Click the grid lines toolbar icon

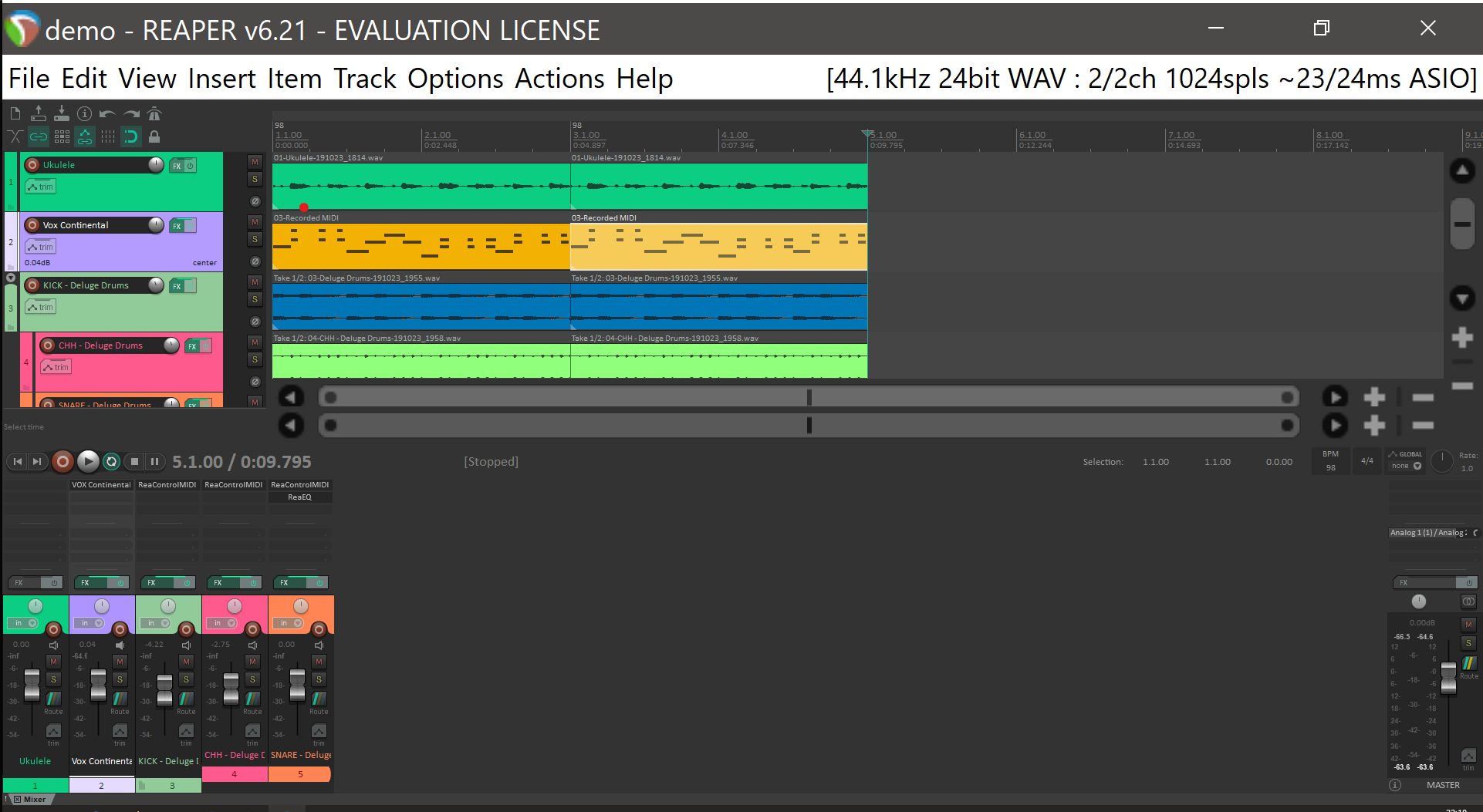point(108,137)
